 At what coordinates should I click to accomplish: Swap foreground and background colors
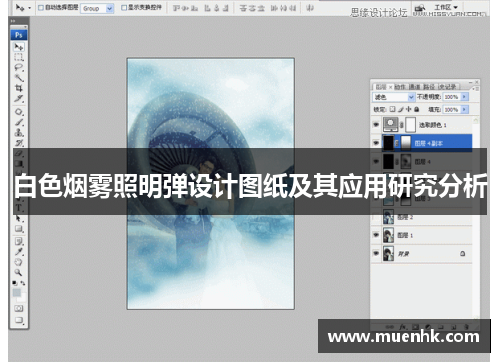pos(23,283)
